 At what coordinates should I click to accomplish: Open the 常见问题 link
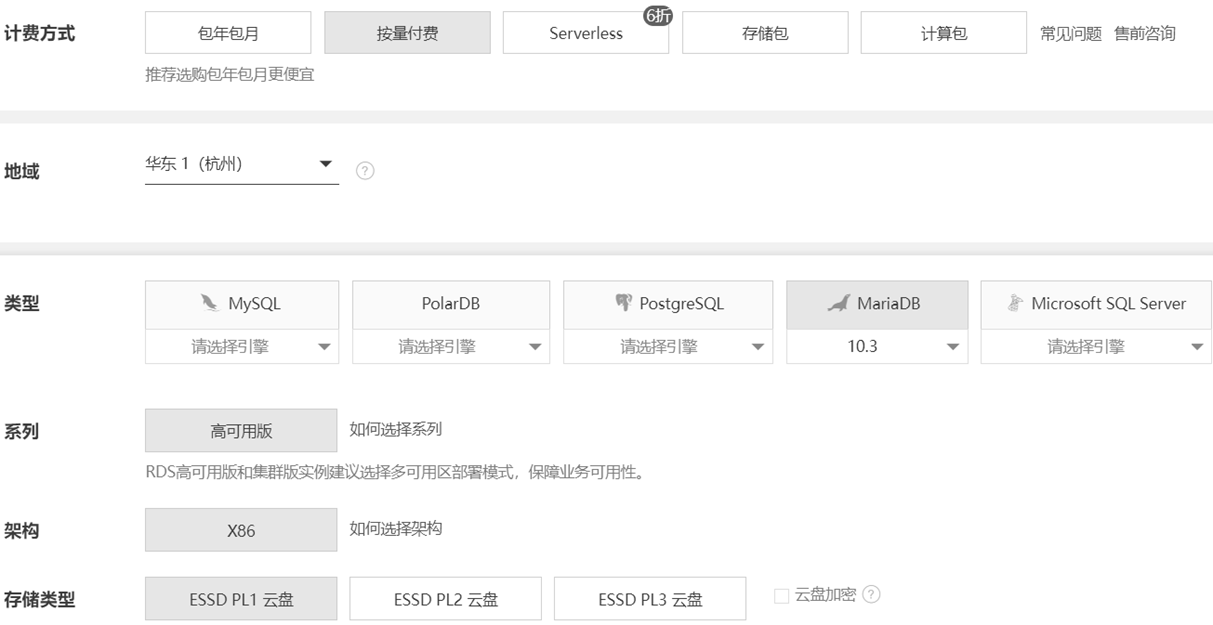(x=1070, y=34)
